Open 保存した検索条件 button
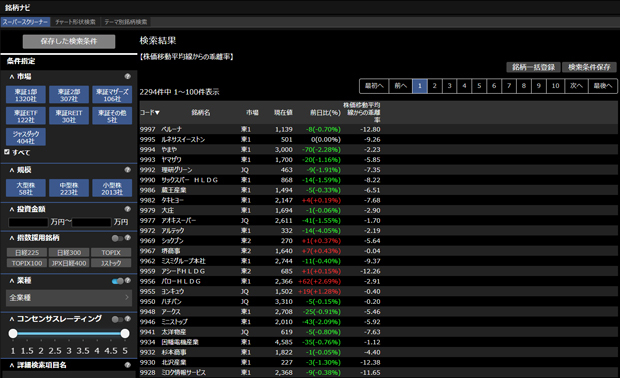This screenshot has height=378, width=620. click(x=69, y=41)
